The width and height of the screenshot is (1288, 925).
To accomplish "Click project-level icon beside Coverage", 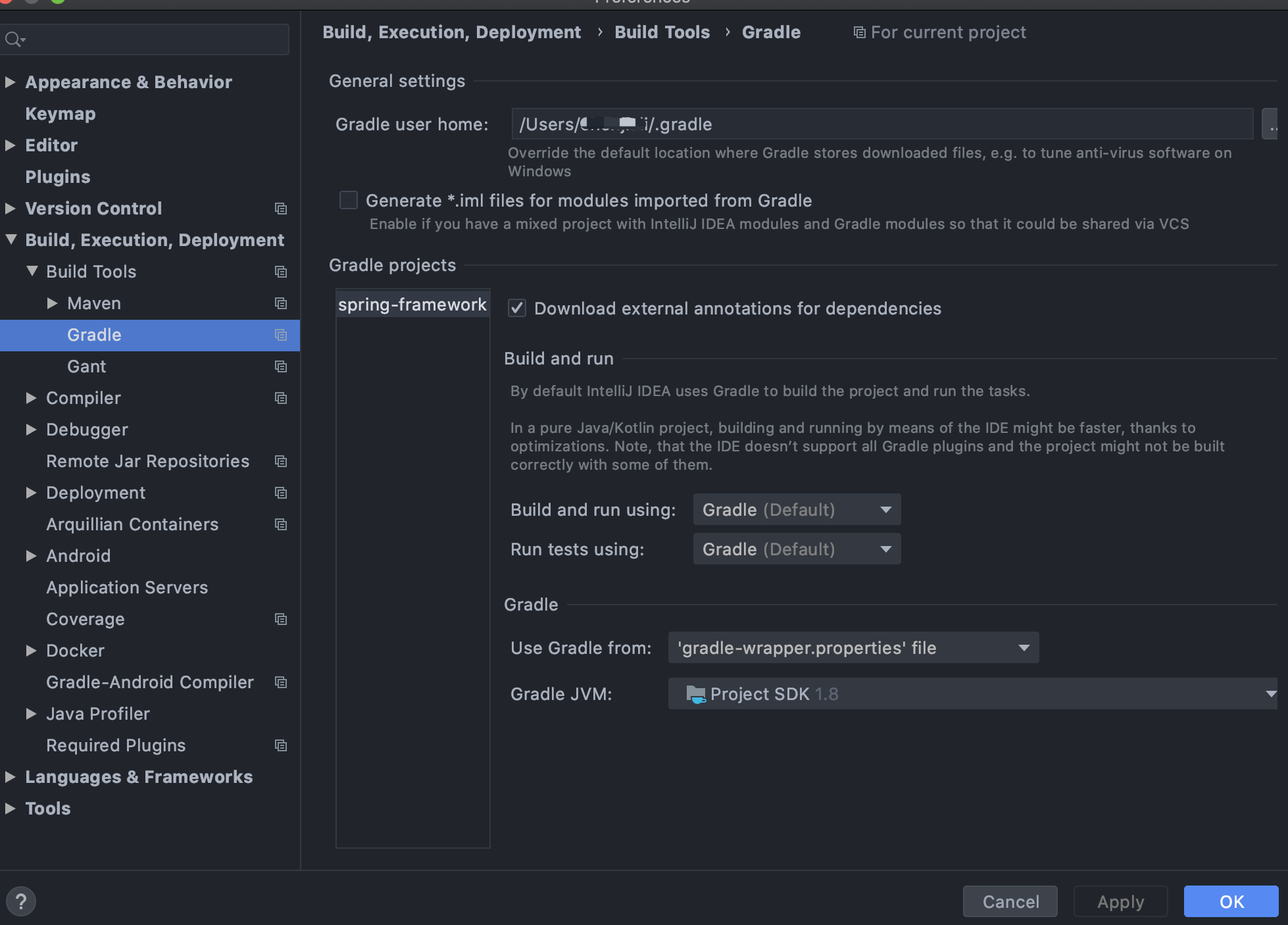I will coord(281,619).
